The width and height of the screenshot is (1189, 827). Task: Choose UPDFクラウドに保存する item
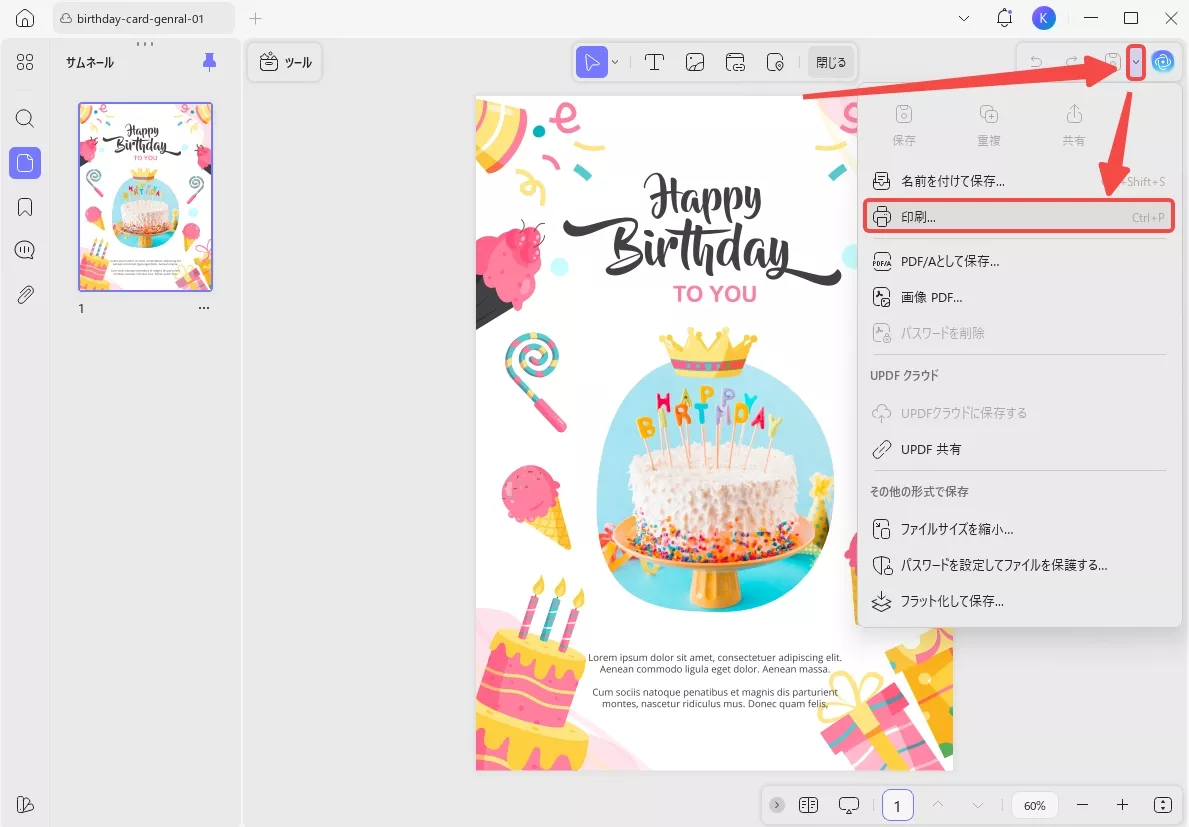1018,413
